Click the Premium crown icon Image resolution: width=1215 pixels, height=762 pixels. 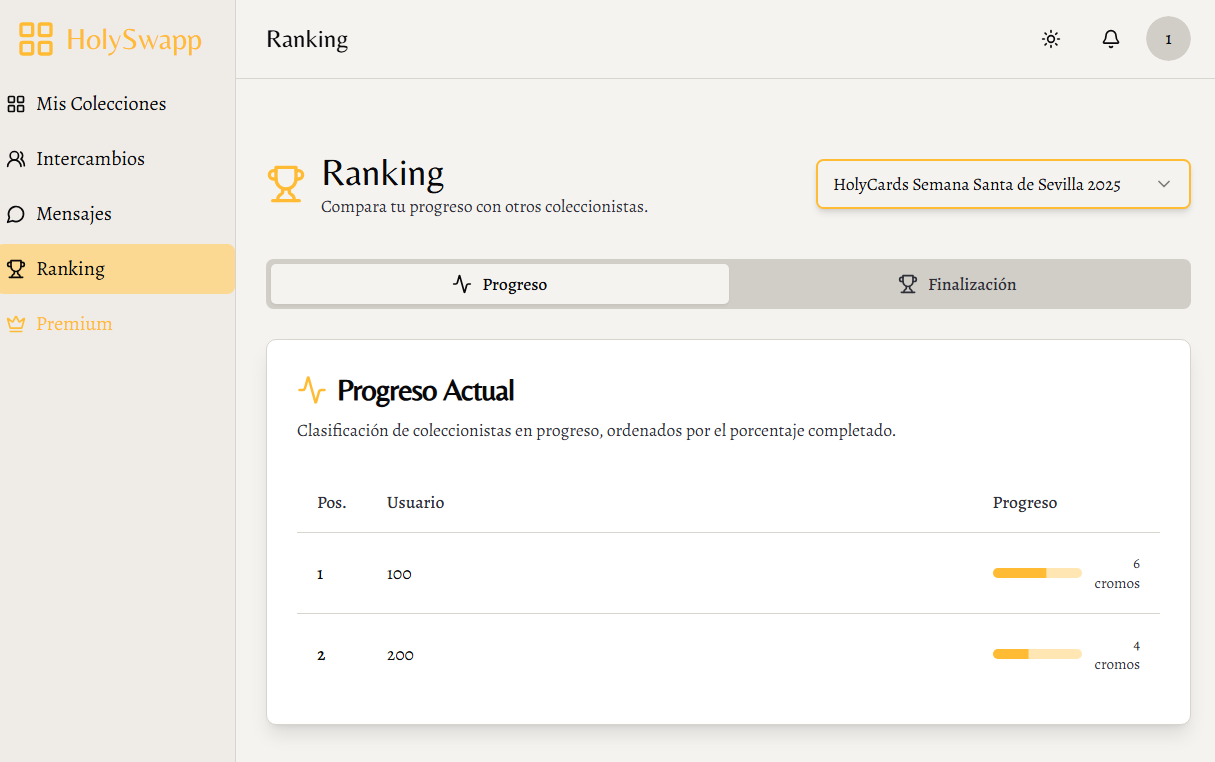coord(16,324)
